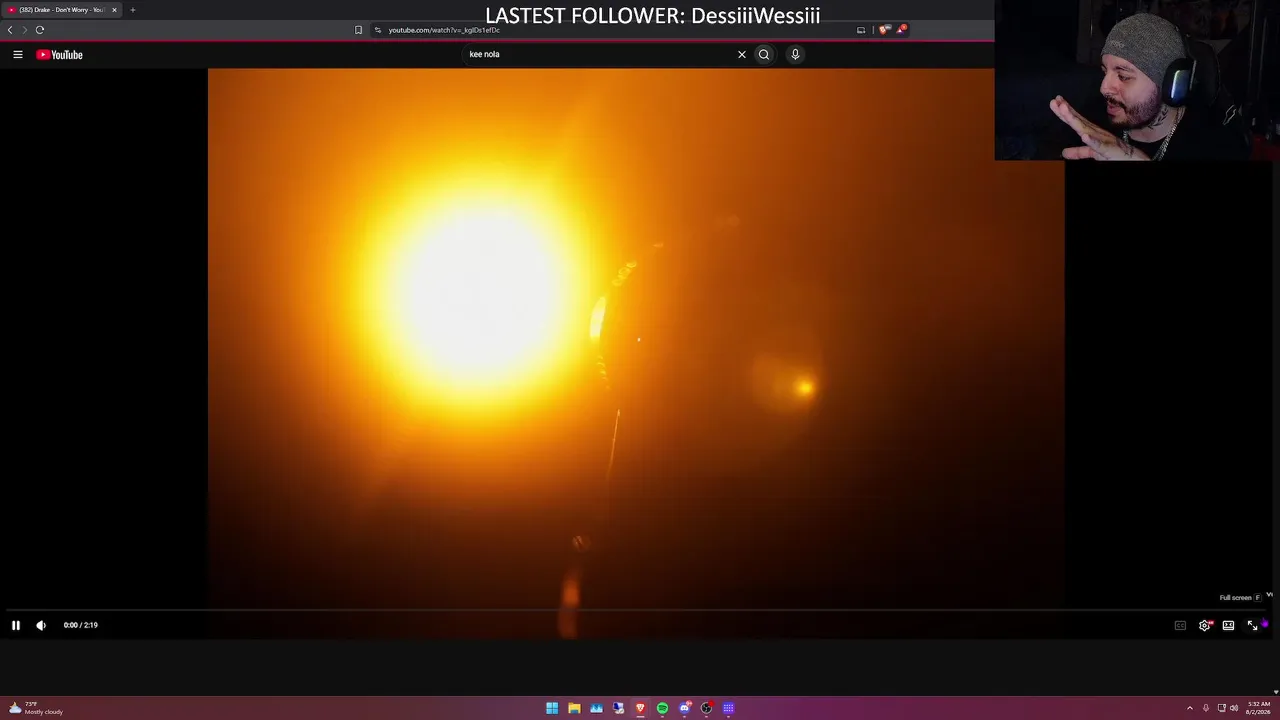Run search with magnifying glass button
The image size is (1280, 720).
click(x=764, y=54)
